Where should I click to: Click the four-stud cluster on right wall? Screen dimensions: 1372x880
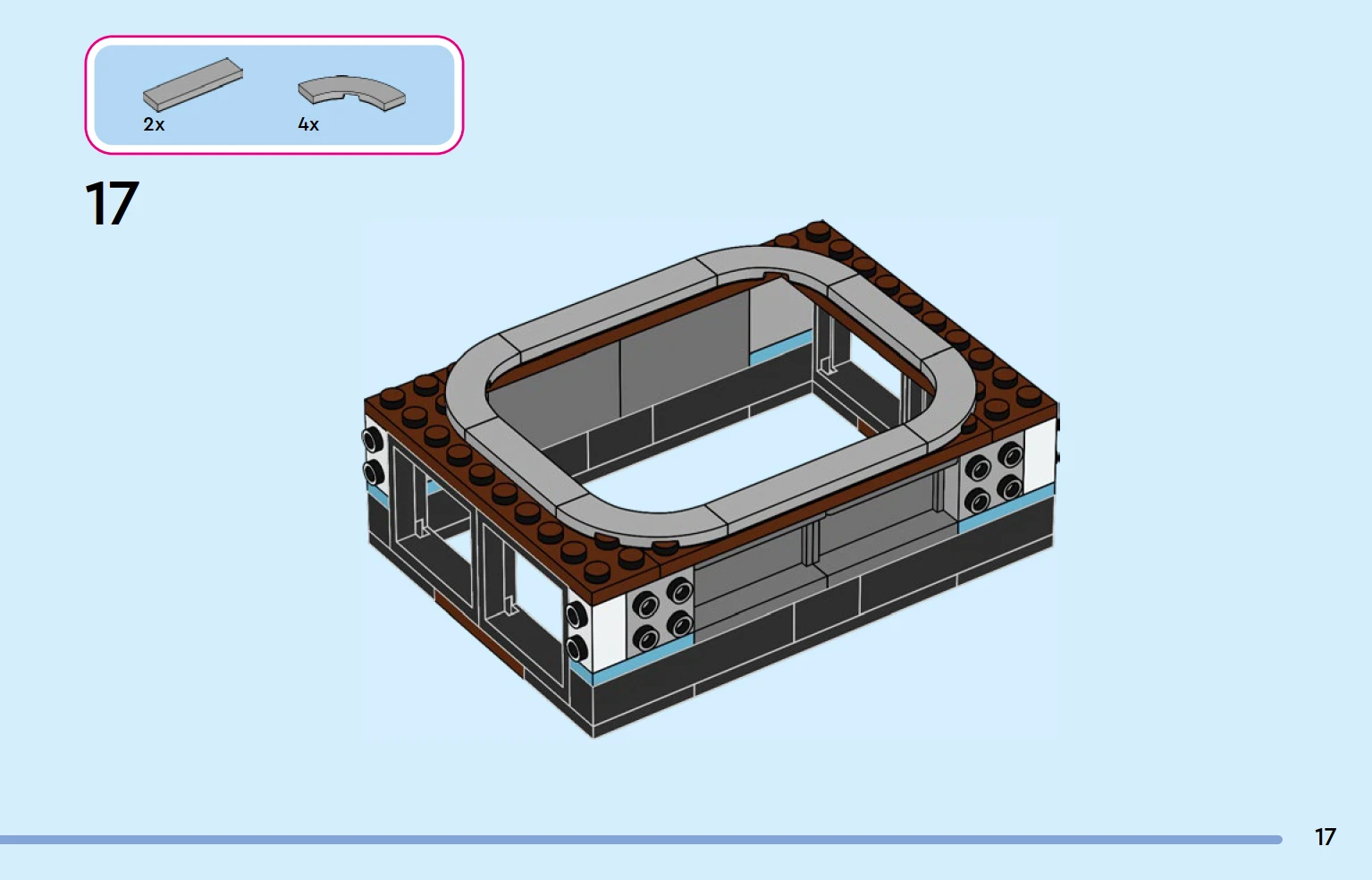point(992,476)
